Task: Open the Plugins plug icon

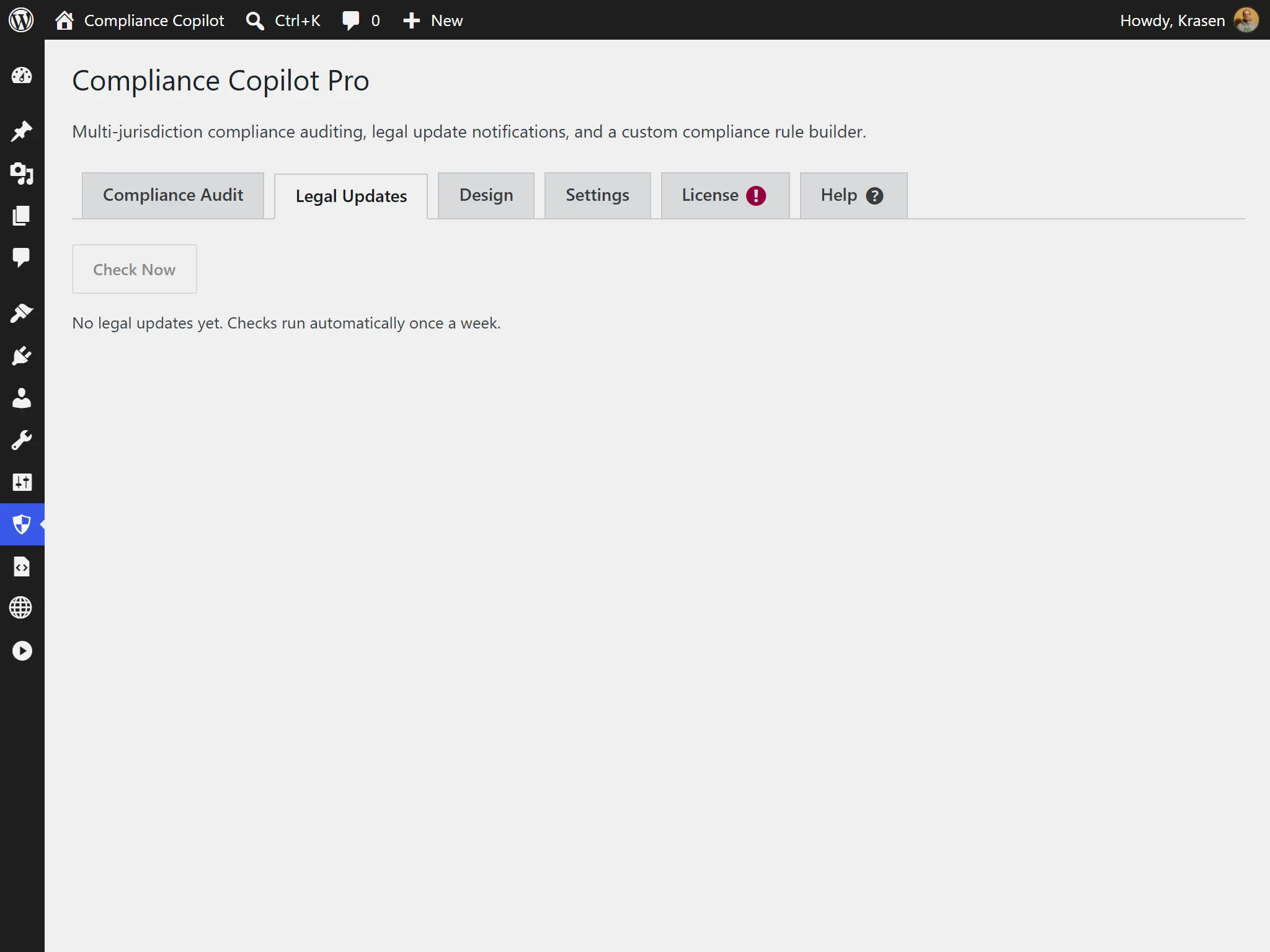Action: (22, 356)
